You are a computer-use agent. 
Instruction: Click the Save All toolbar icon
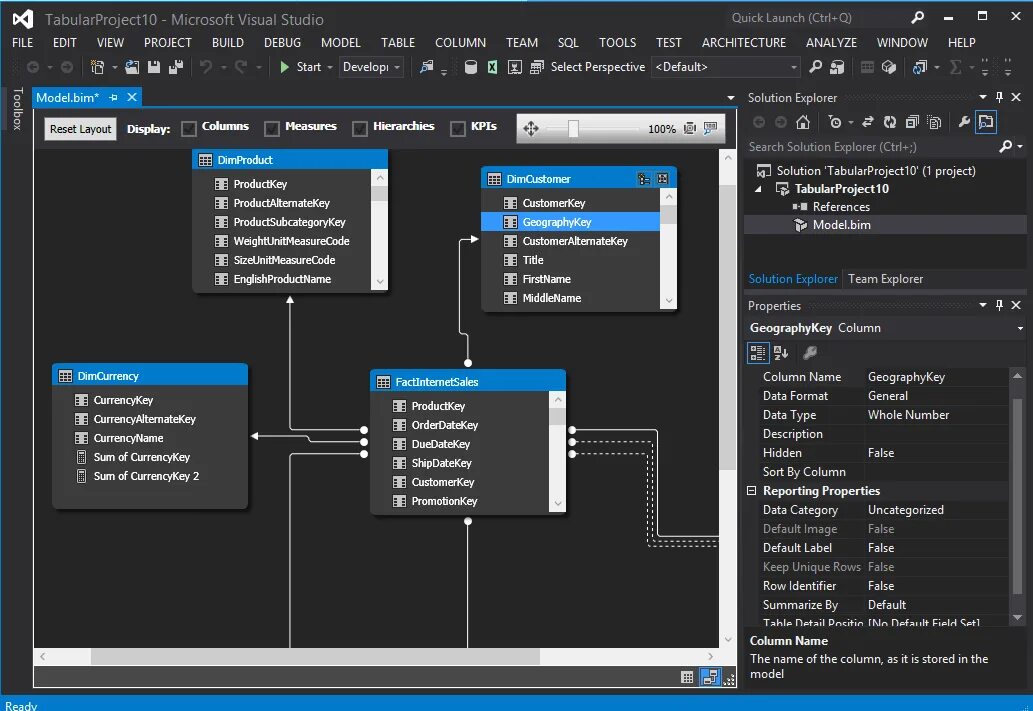tap(176, 67)
